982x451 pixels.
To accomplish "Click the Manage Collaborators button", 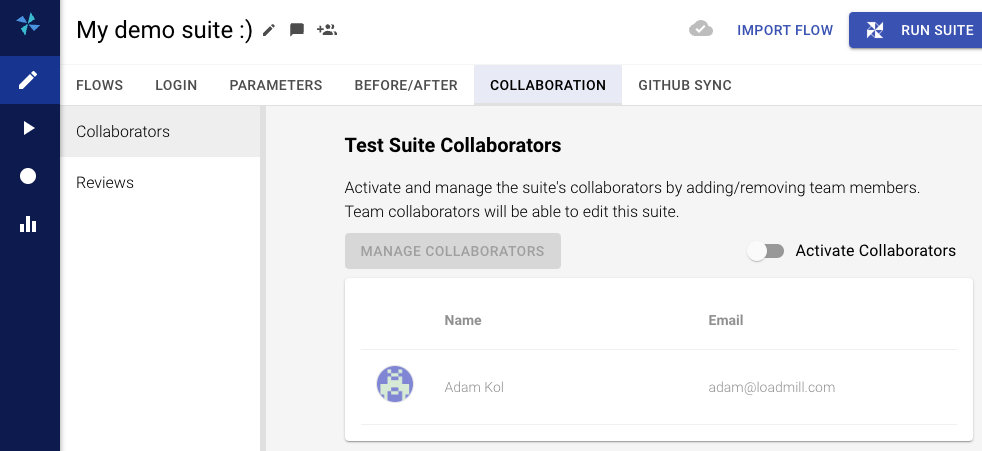I will pos(452,251).
